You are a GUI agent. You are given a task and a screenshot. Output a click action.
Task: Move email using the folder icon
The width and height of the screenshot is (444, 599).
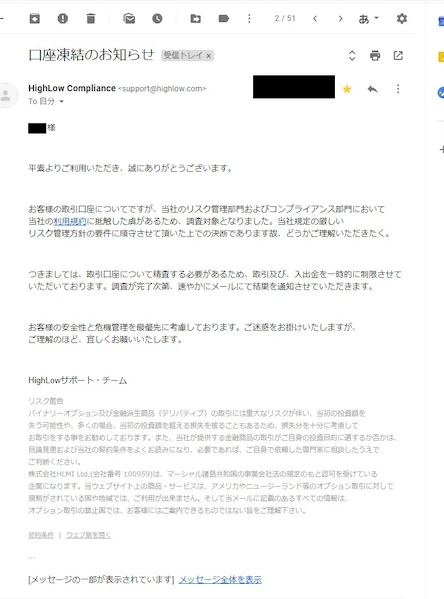tap(196, 18)
